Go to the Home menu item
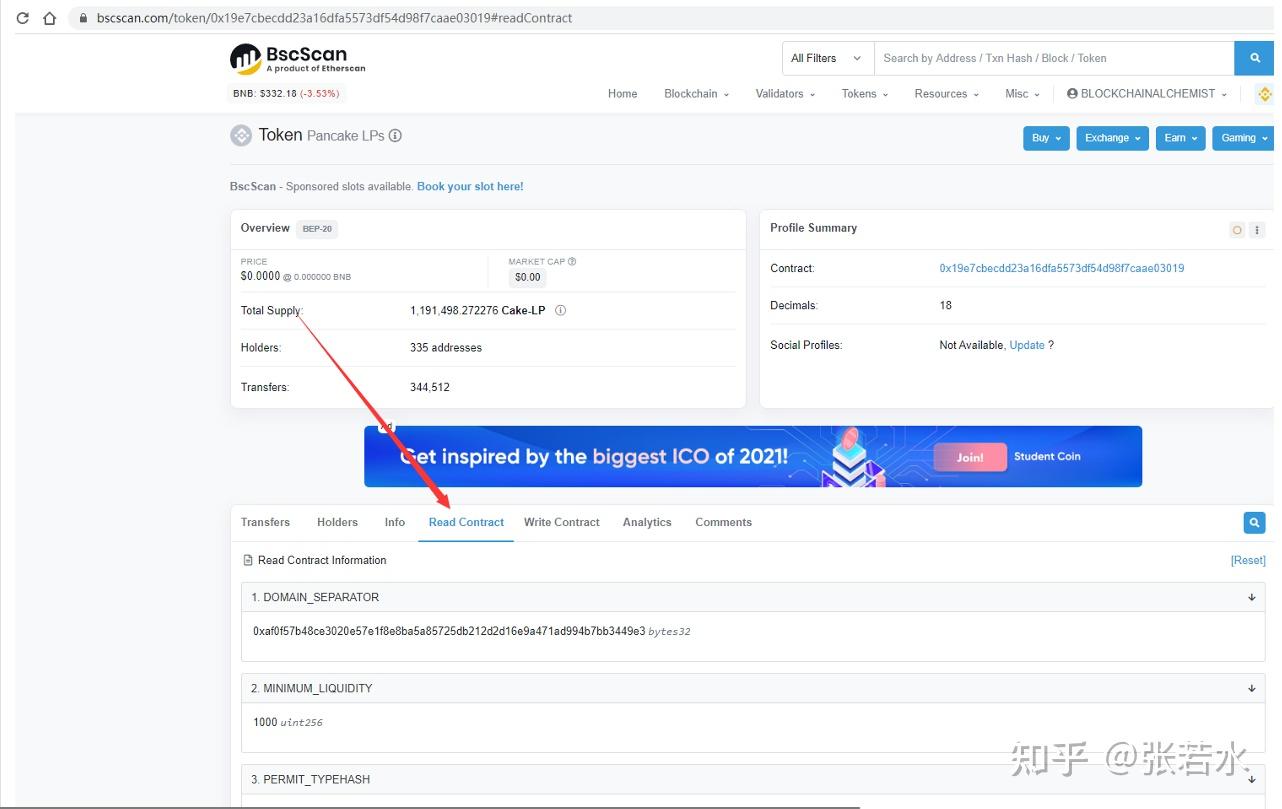The height and width of the screenshot is (809, 1282). (622, 94)
